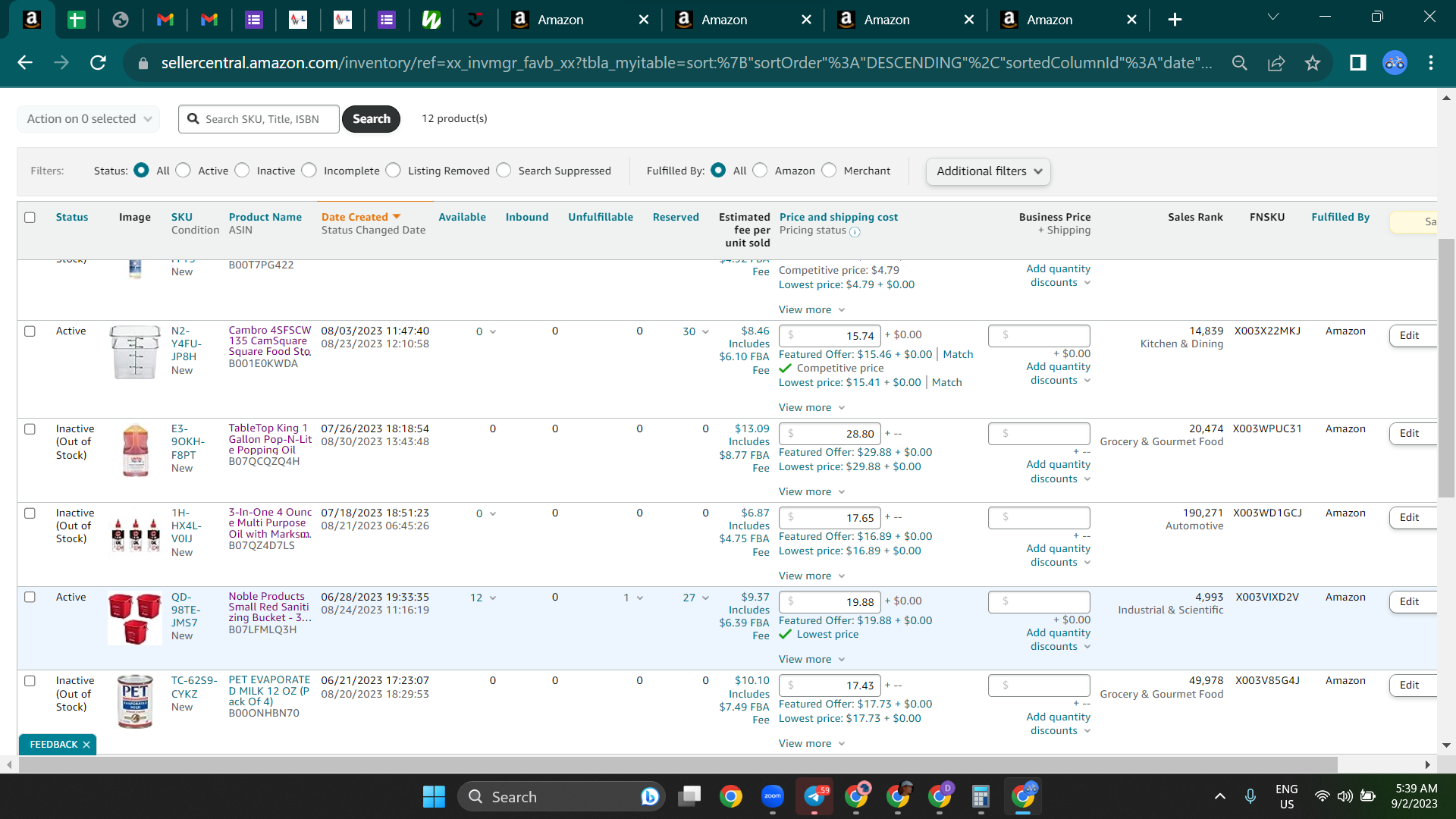Open the Chrome profile avatar

(x=1395, y=63)
